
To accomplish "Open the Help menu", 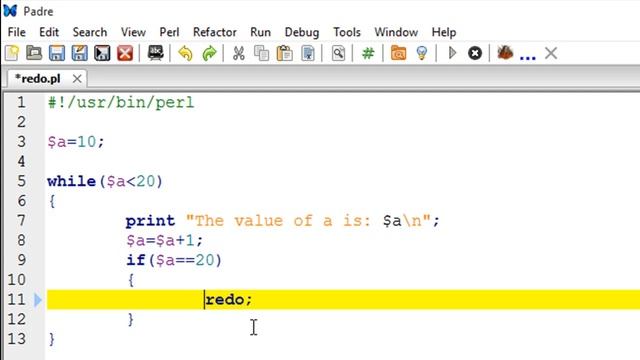I will (x=444, y=32).
